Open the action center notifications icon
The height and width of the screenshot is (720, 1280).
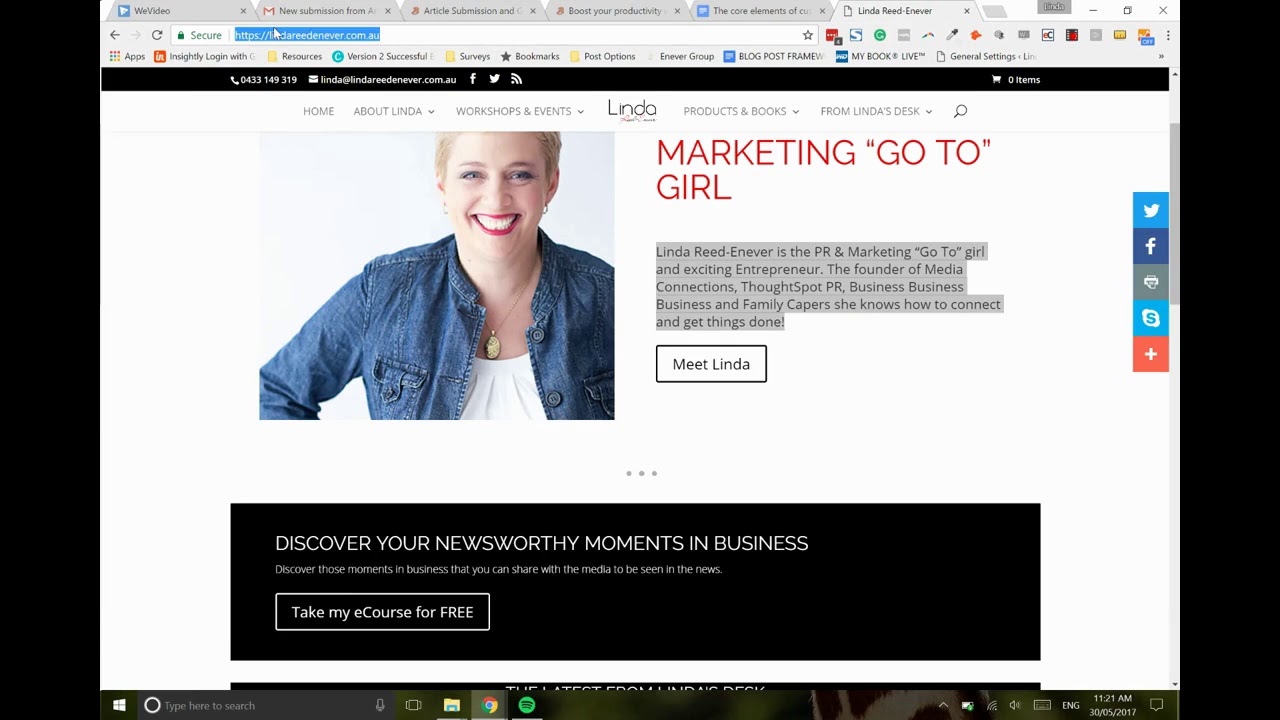point(1157,705)
